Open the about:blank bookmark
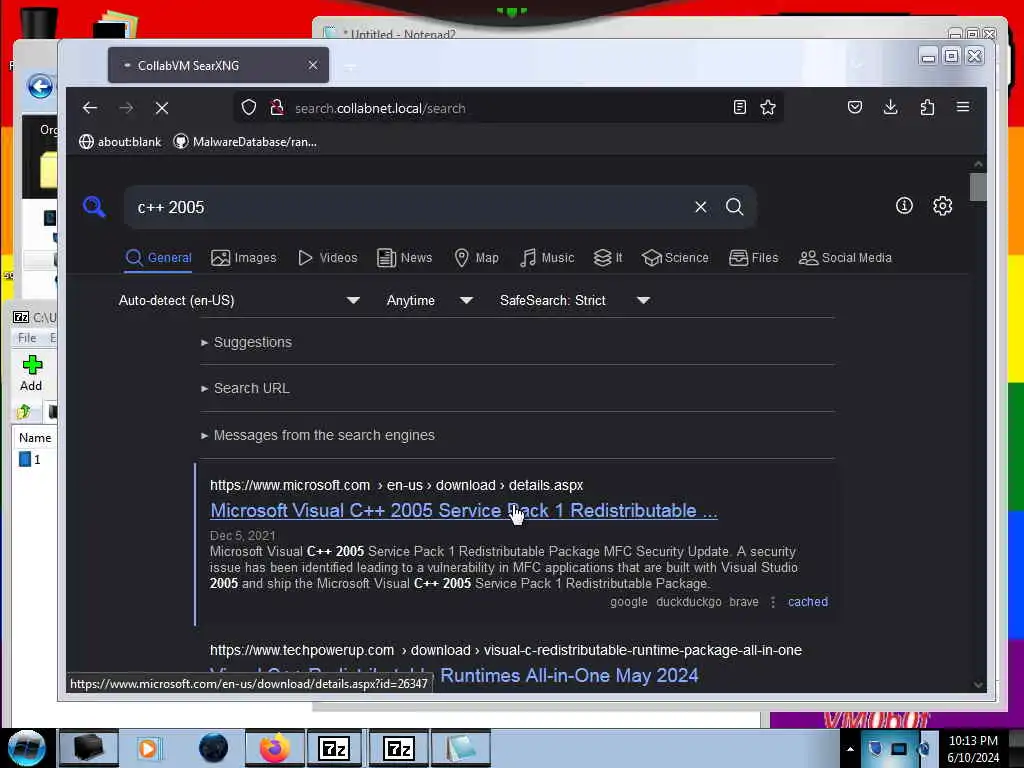 tap(120, 142)
